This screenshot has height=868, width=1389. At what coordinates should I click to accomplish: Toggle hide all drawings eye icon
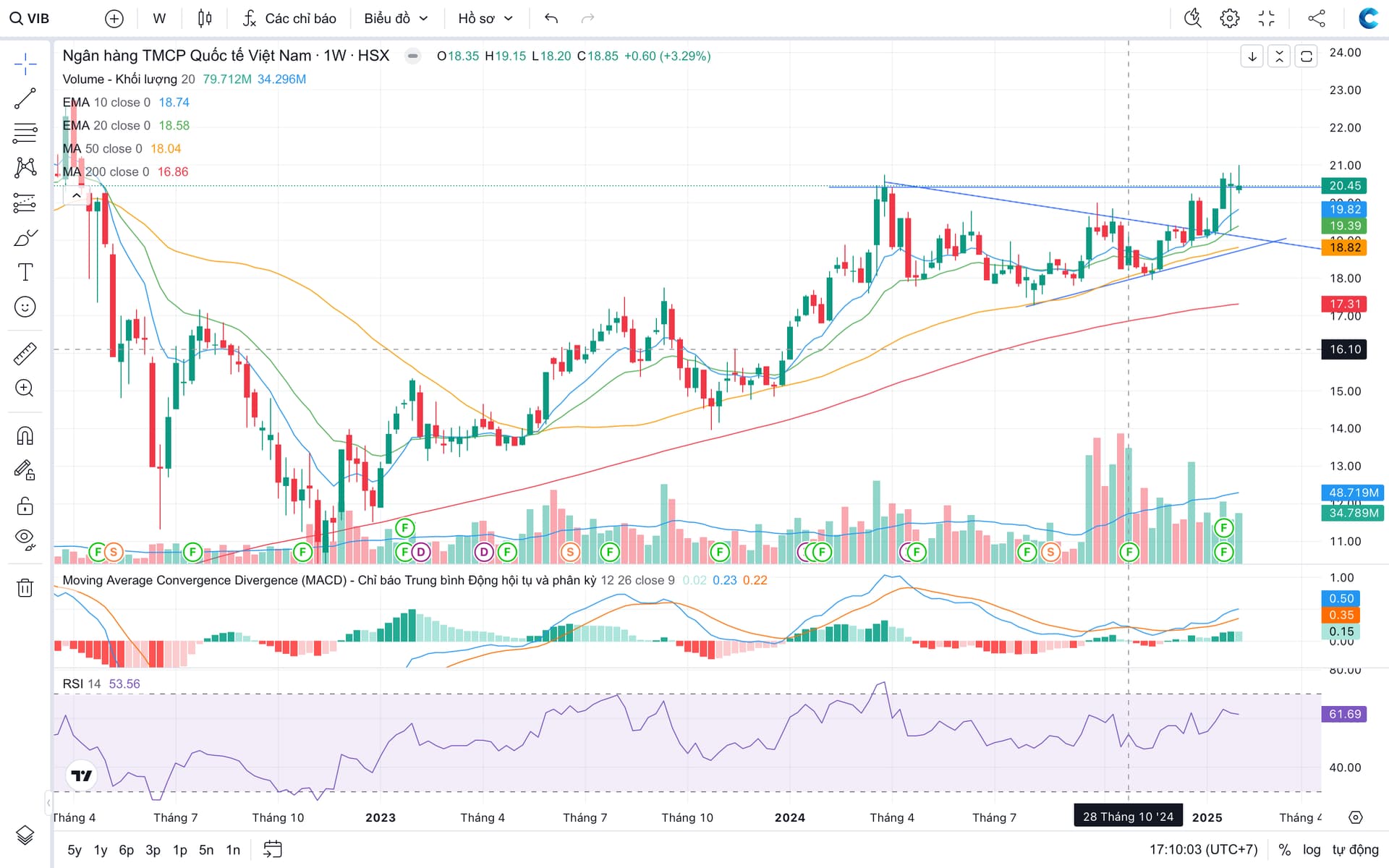25,539
